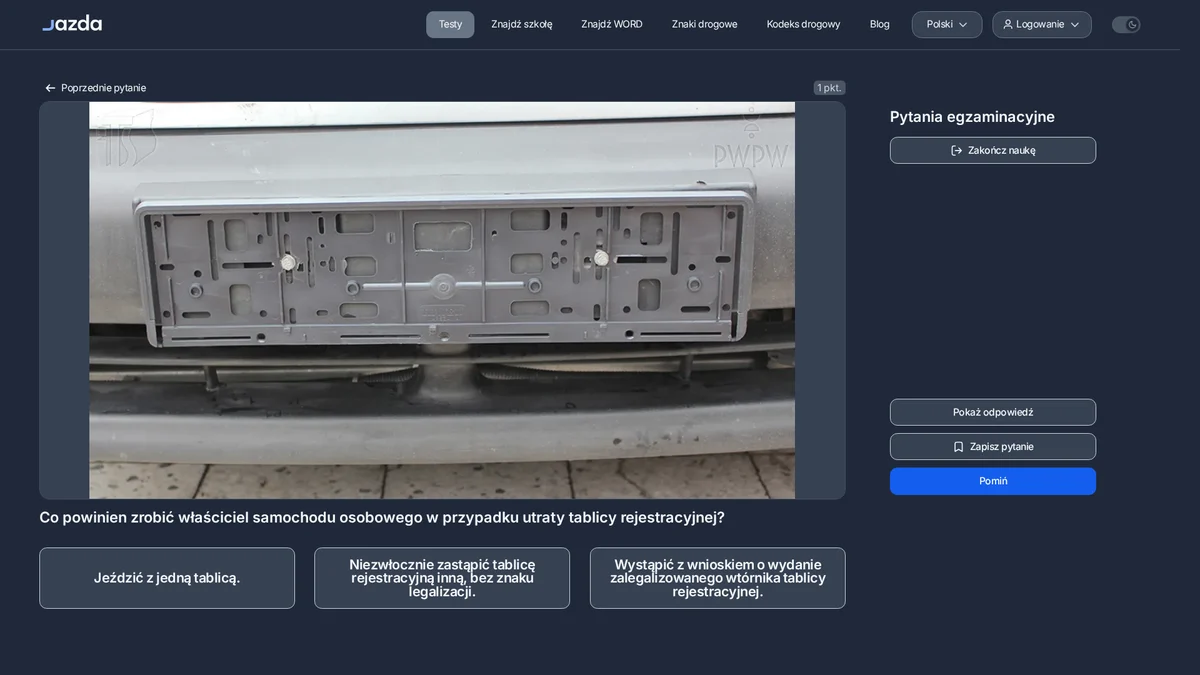Choose answer Niezwłocznie zastąpić tablicę rejestracyjną inną

442,578
